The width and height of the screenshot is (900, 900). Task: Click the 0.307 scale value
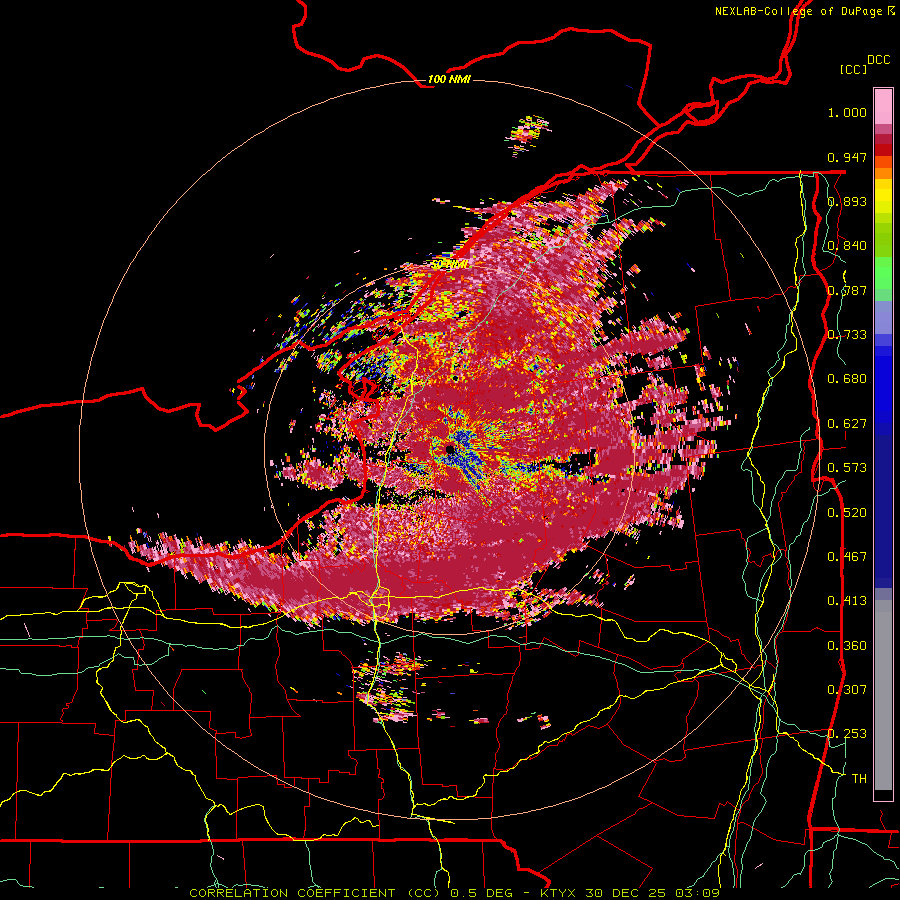point(847,690)
